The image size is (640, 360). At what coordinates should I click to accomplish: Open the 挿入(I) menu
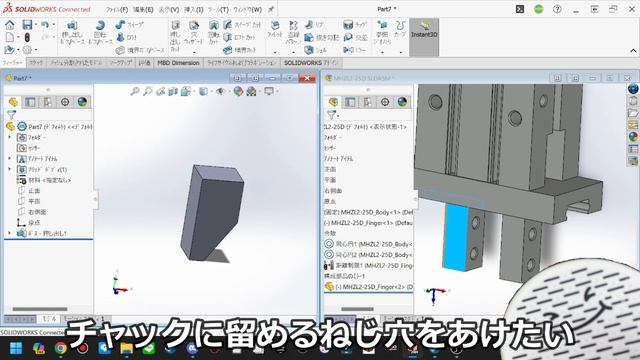(x=193, y=9)
